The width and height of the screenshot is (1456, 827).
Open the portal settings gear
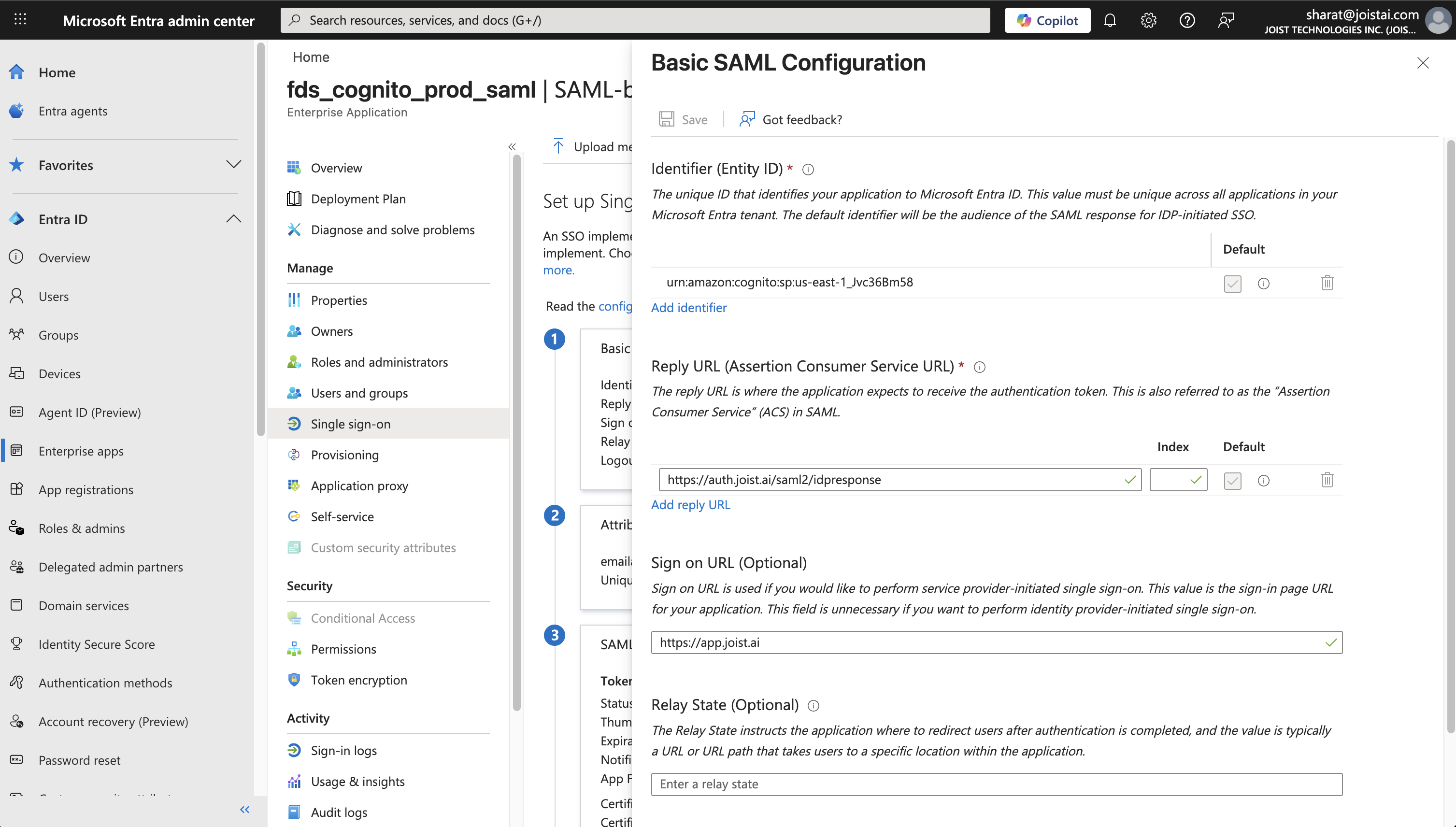1148,20
